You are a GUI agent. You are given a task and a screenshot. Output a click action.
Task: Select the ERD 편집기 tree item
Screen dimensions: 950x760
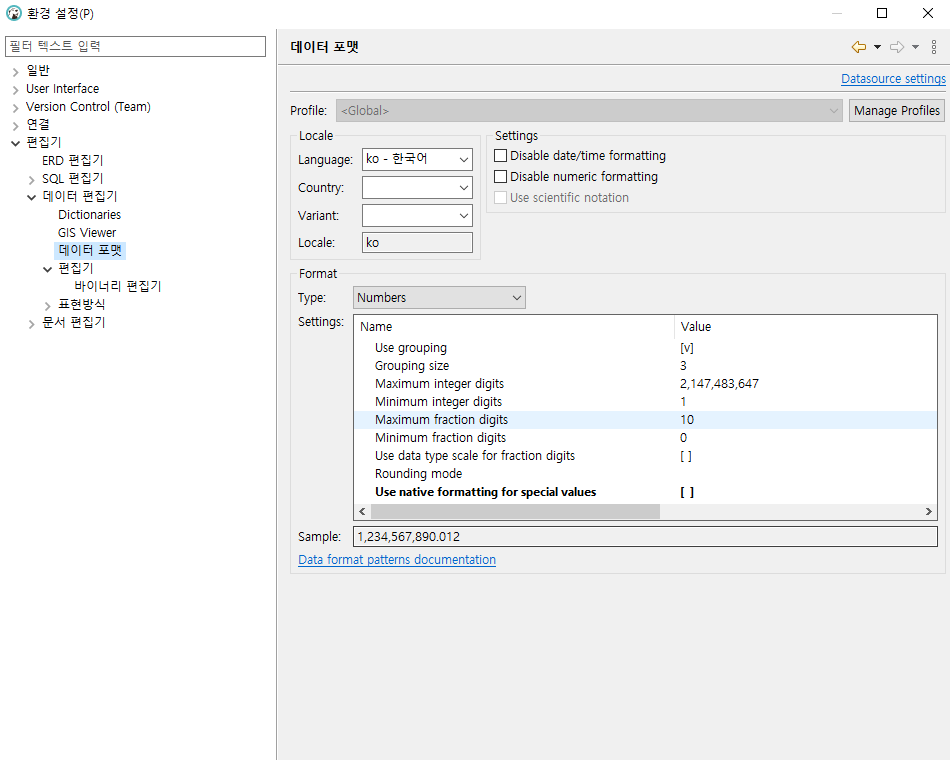pyautogui.click(x=73, y=161)
